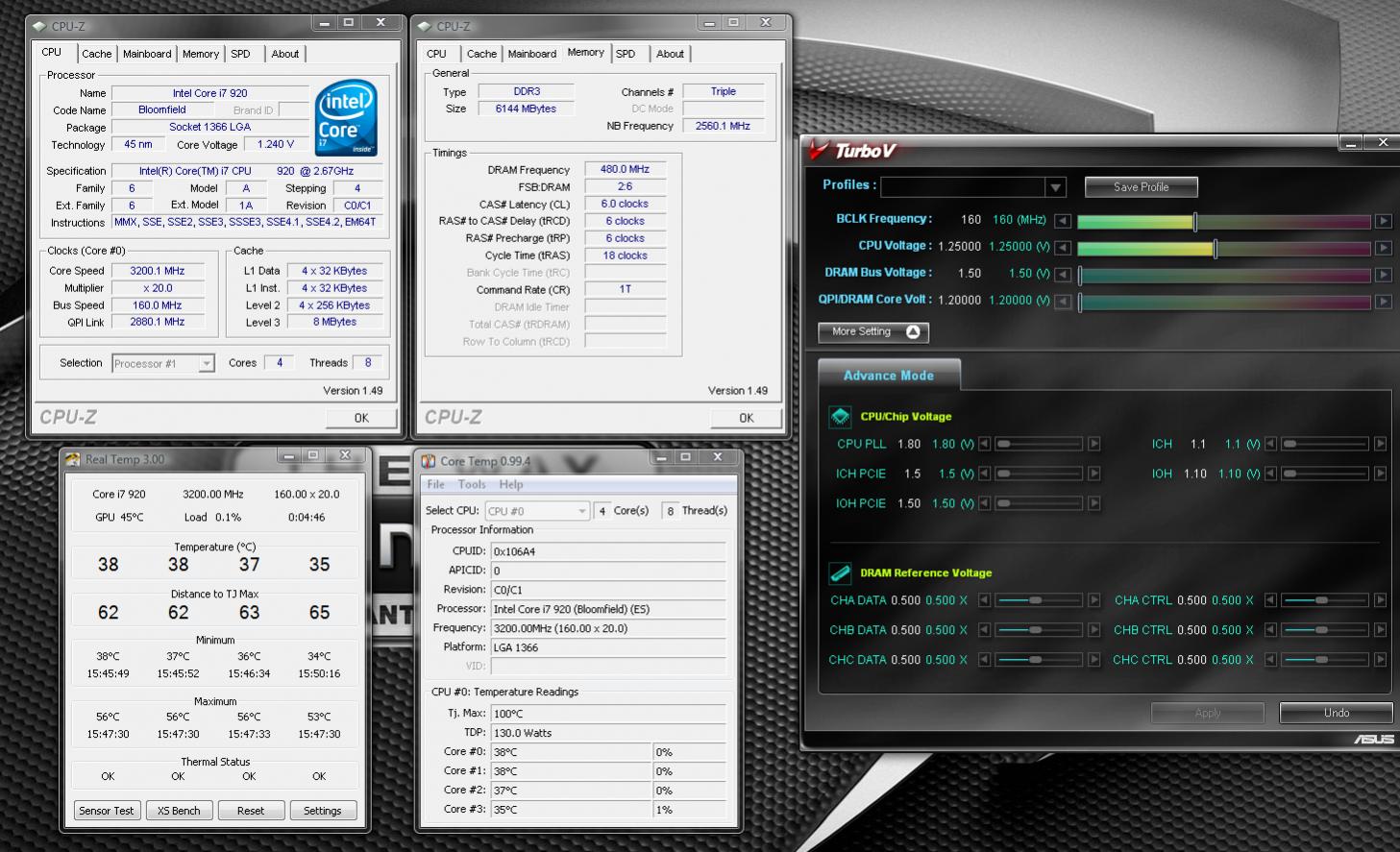Adjust the CHA DATA reference slider
The width and height of the screenshot is (1400, 852).
click(1039, 600)
